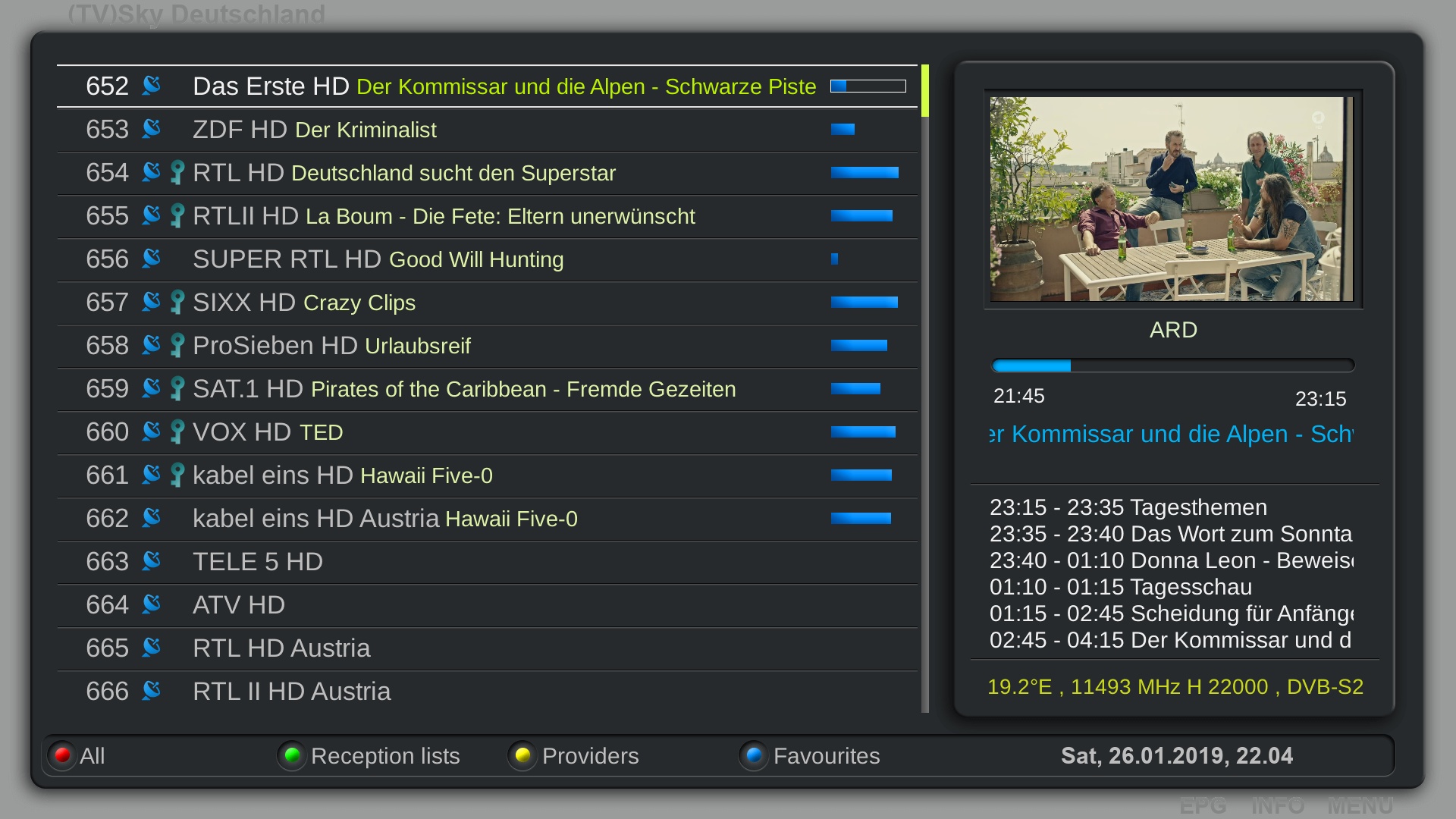1456x819 pixels.
Task: Open ATV HD channel 664
Action: tap(487, 605)
